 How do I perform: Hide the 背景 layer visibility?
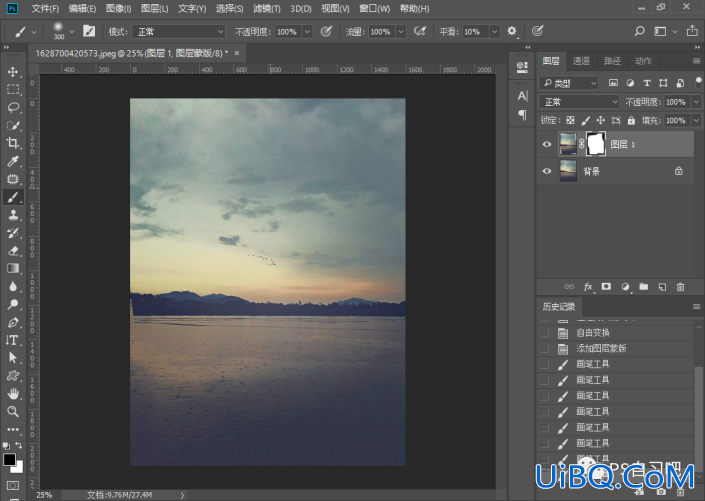[547, 171]
